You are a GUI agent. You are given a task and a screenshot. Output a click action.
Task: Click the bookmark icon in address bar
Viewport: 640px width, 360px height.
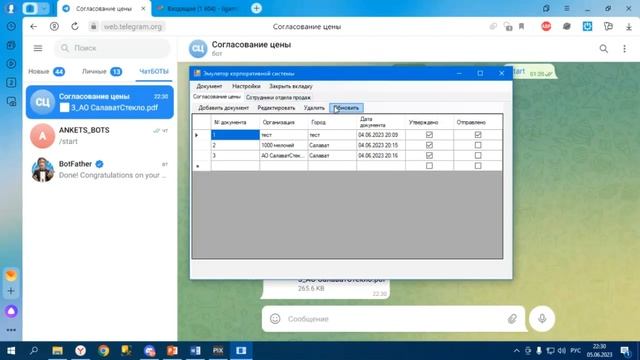521,27
